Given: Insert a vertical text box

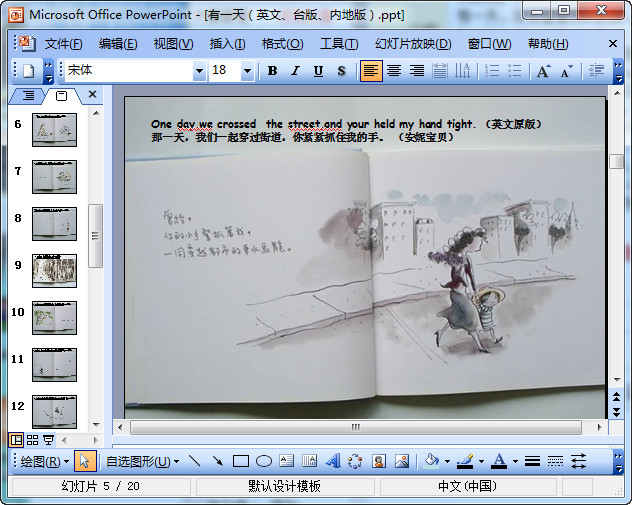Looking at the screenshot, I should coord(310,461).
